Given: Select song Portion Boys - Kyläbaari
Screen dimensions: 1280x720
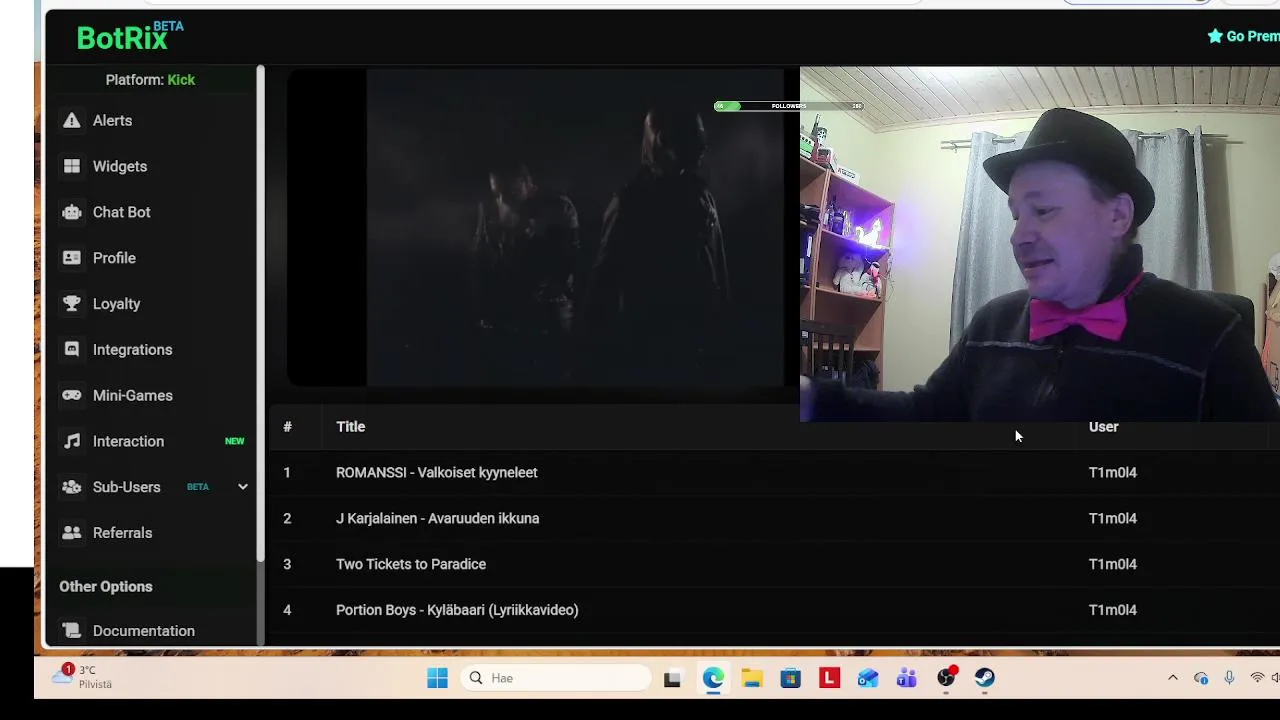Looking at the screenshot, I should tap(457, 610).
